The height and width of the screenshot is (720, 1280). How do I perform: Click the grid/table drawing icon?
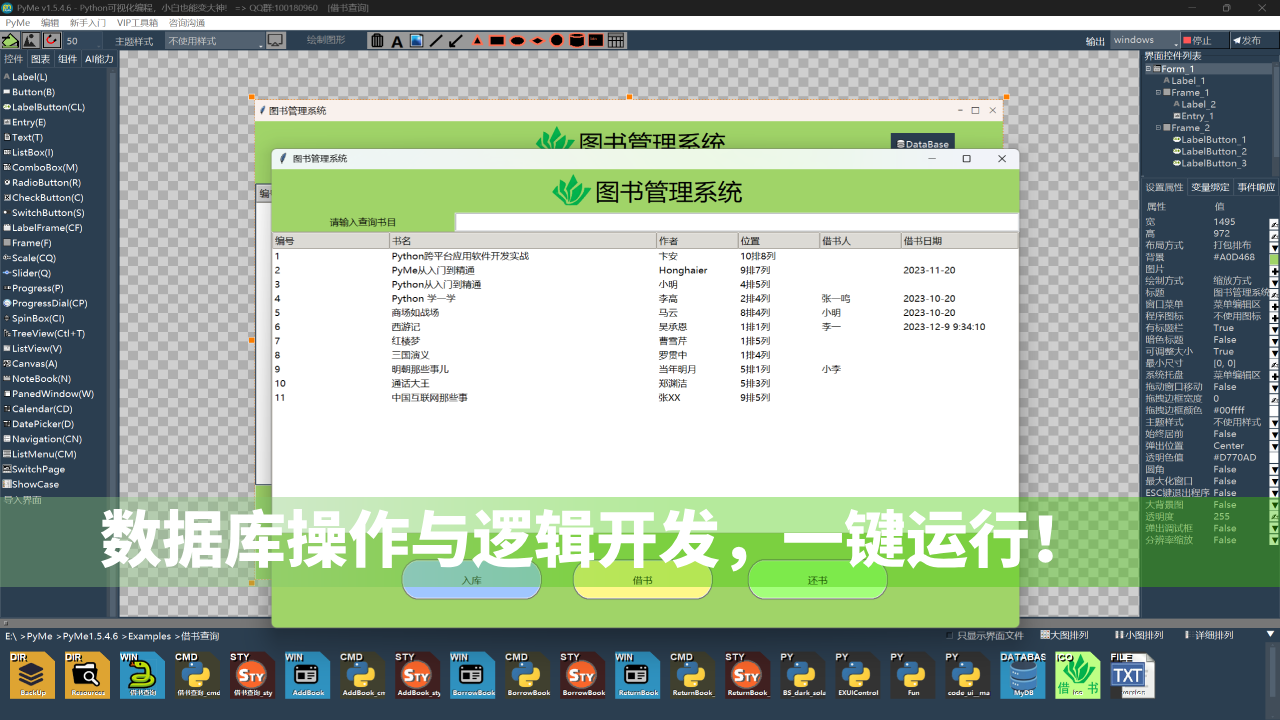pos(616,40)
